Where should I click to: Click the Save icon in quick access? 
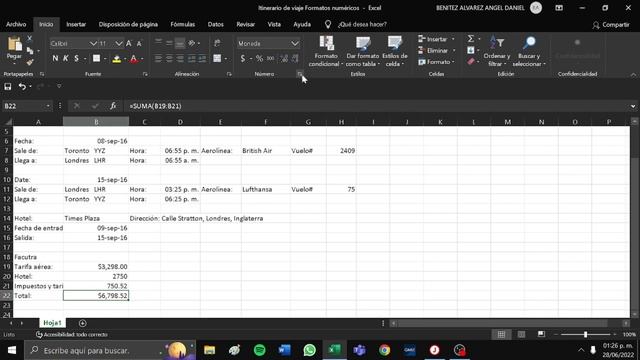click(x=8, y=87)
